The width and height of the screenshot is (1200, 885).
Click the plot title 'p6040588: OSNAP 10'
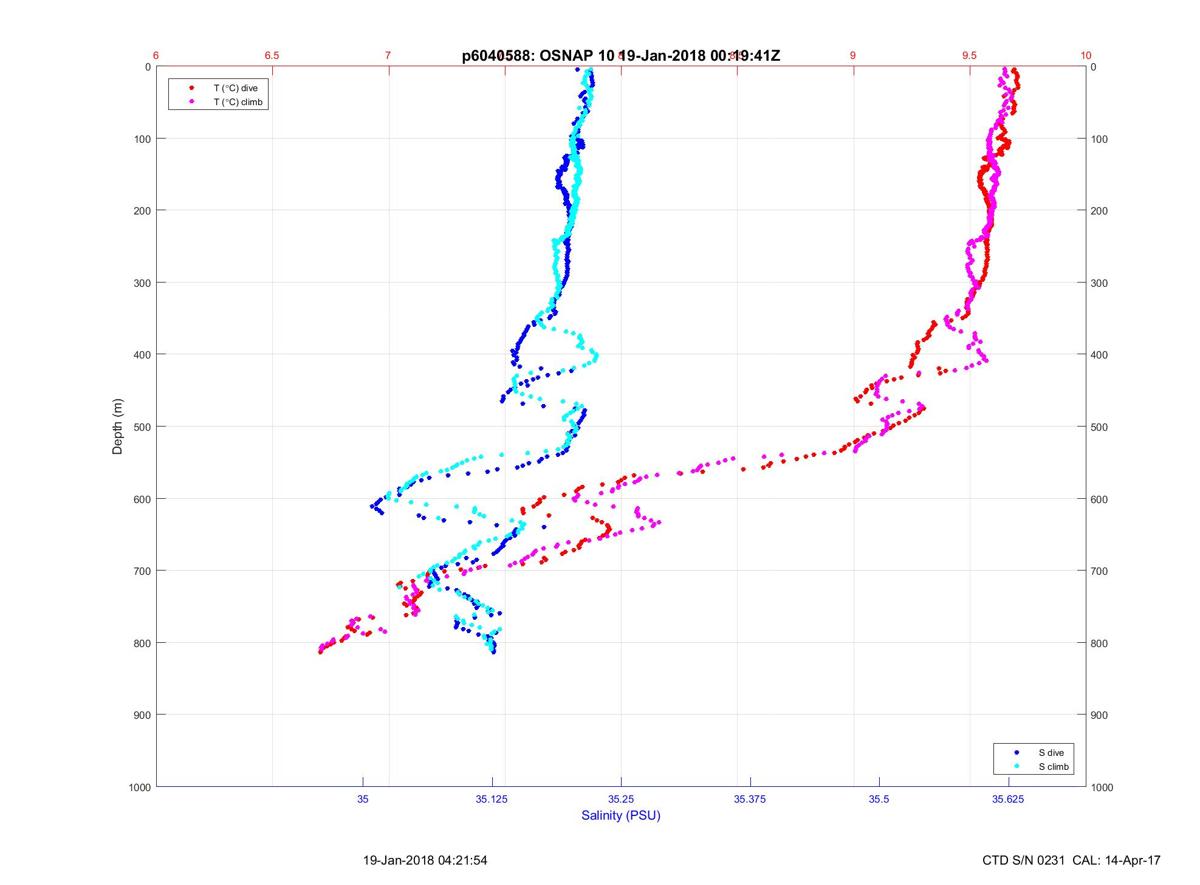(538, 56)
